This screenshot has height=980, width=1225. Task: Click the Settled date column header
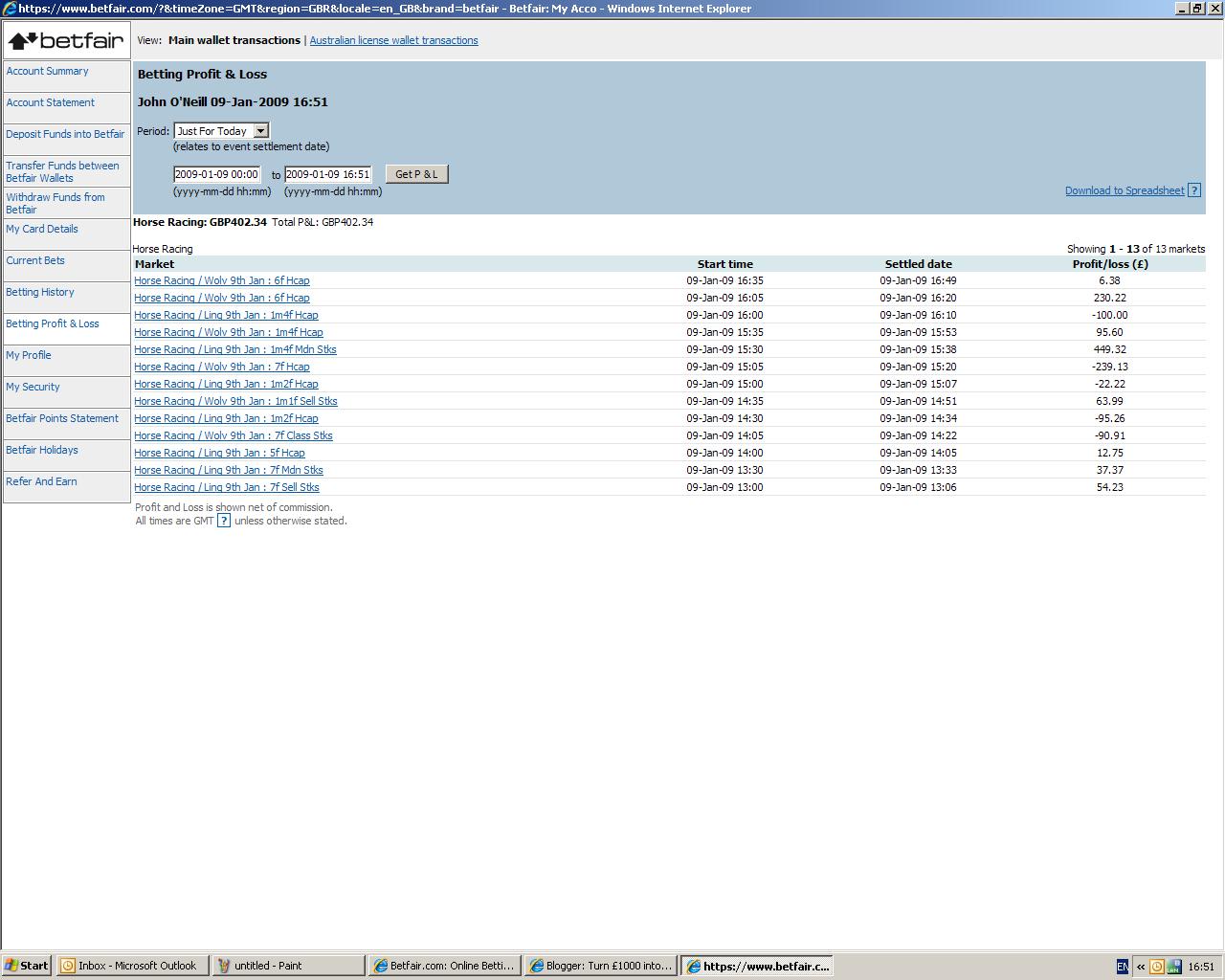[918, 264]
